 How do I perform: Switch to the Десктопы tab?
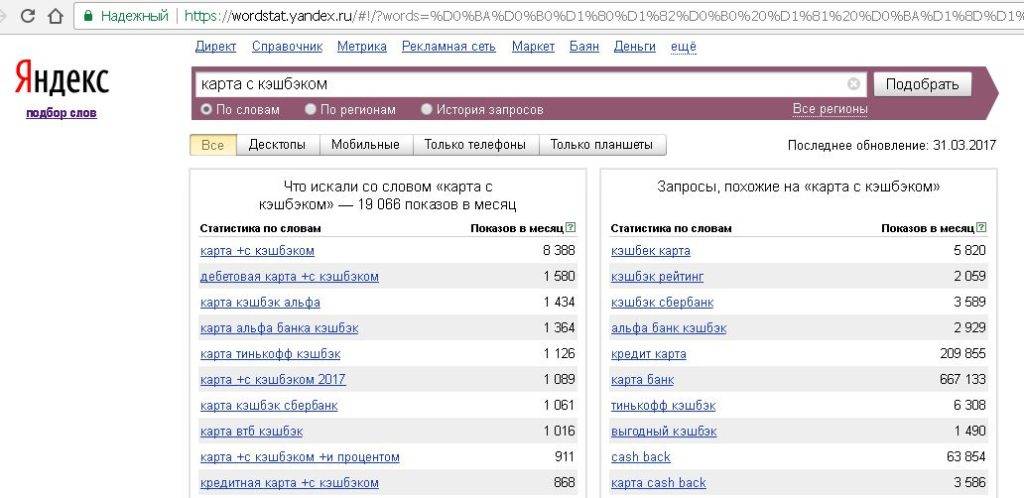click(x=277, y=145)
